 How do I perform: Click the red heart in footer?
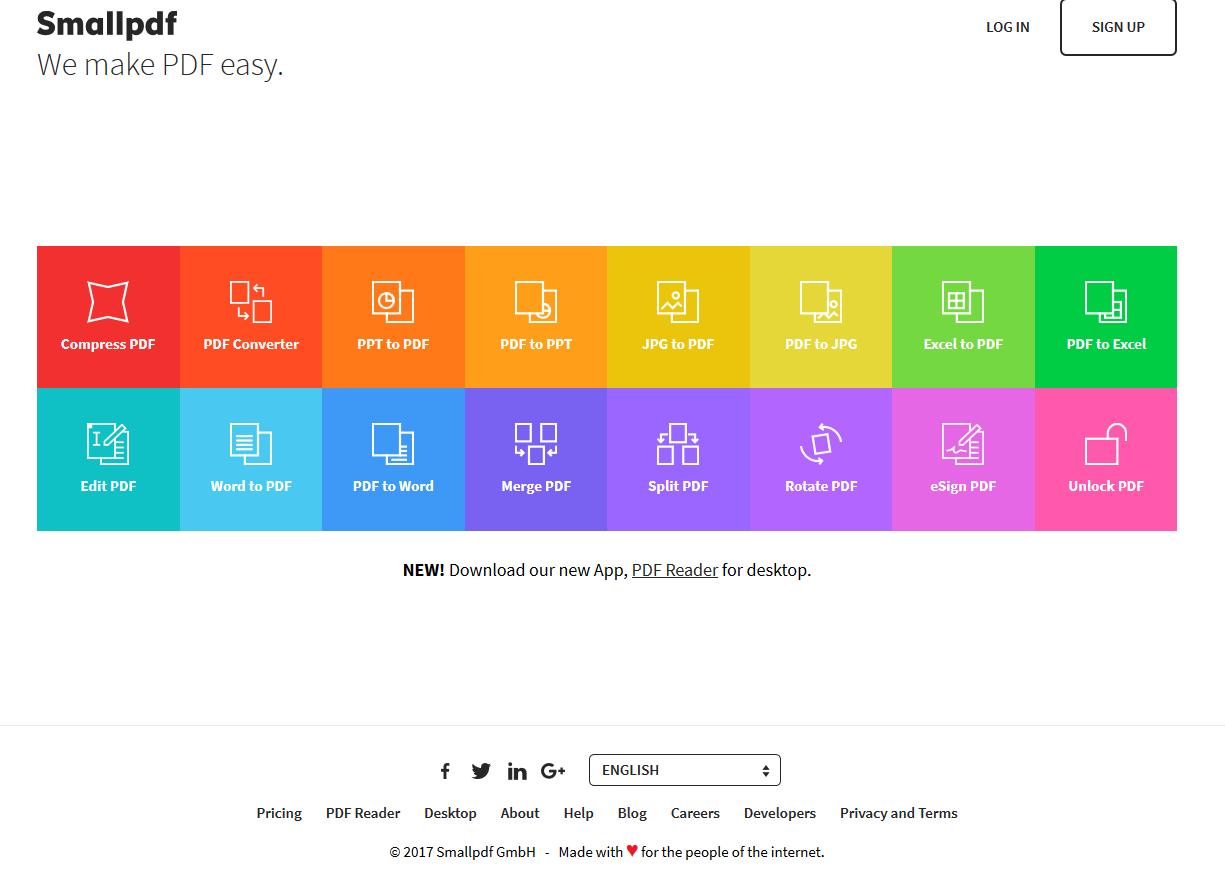[632, 851]
